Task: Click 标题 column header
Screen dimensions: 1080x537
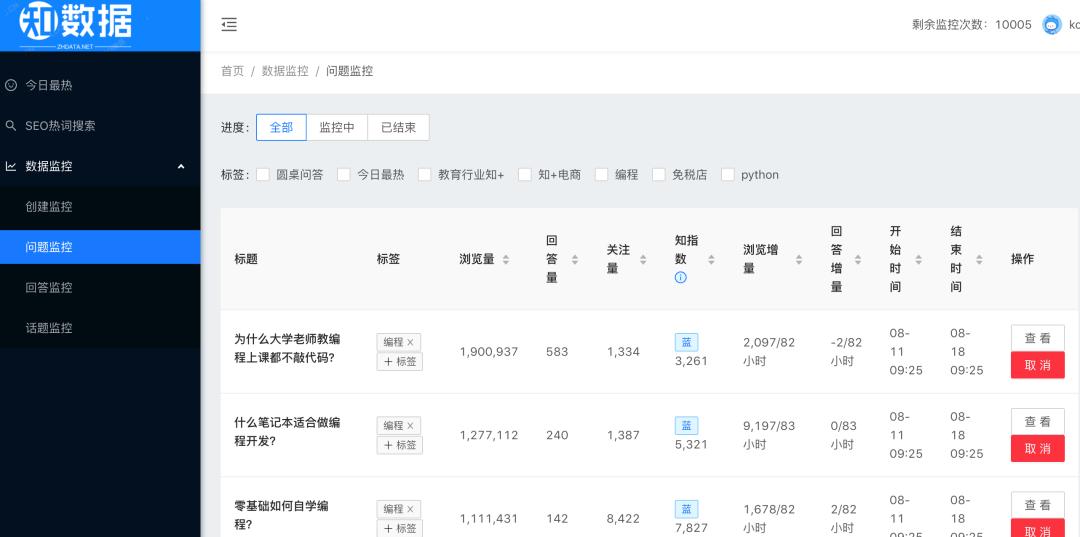Action: [x=246, y=260]
